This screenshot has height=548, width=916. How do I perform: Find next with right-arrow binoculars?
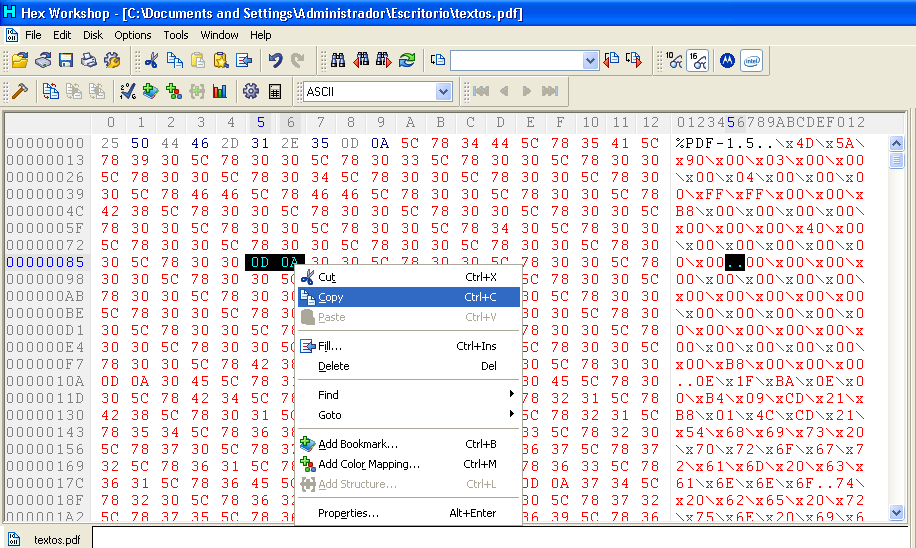[384, 60]
